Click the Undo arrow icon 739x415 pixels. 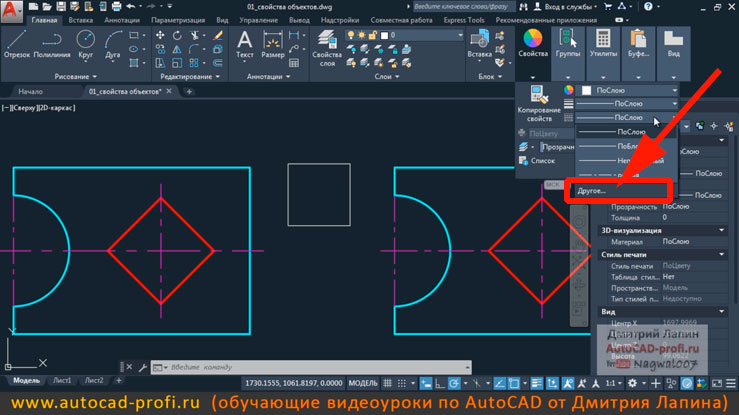pos(131,7)
